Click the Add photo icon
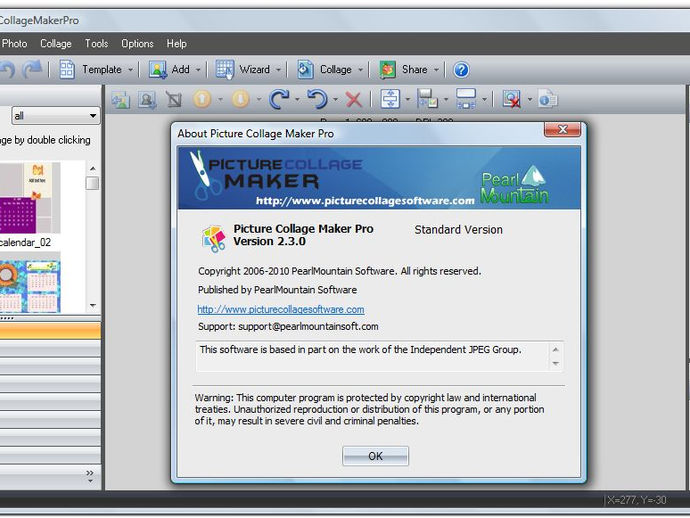The image size is (690, 518). click(x=158, y=70)
